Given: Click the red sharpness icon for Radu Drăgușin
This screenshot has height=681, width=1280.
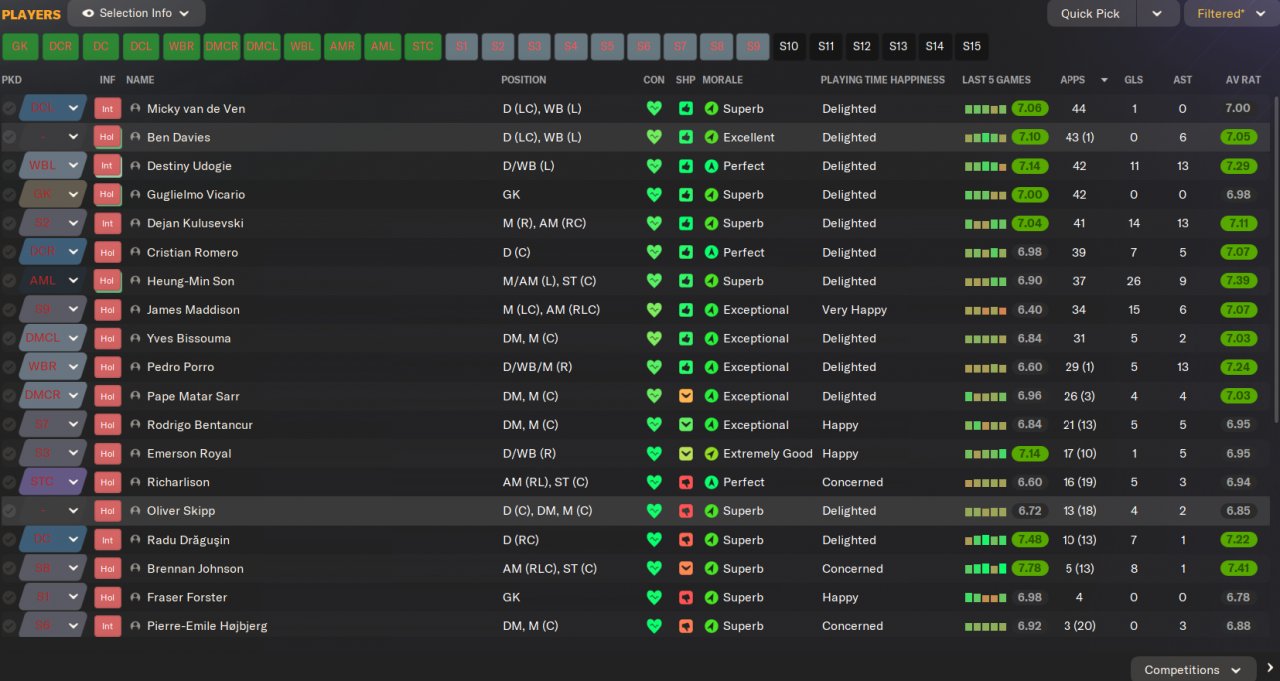Looking at the screenshot, I should (x=685, y=540).
